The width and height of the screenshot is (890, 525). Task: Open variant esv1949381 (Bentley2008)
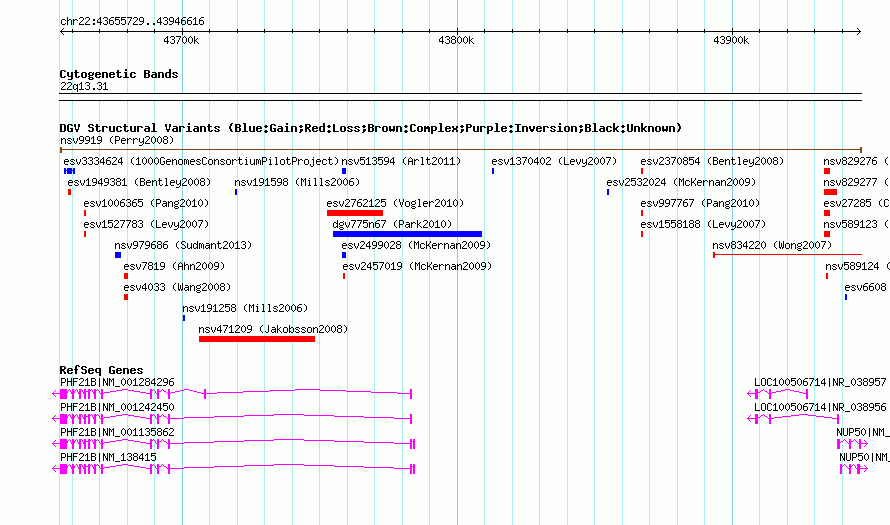coord(139,182)
